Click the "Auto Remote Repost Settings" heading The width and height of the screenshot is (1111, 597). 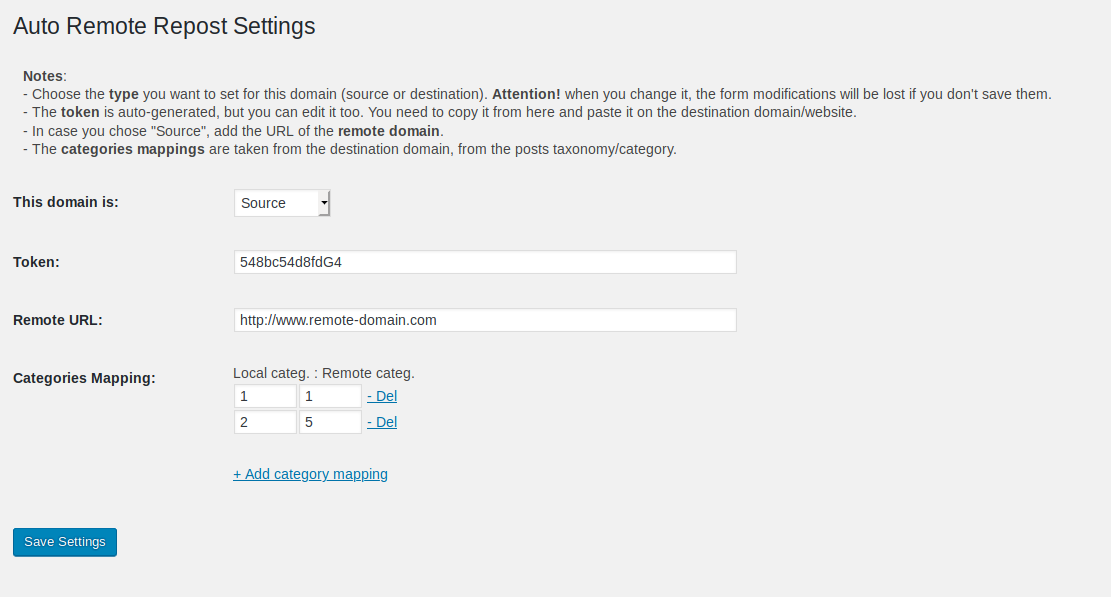point(164,26)
